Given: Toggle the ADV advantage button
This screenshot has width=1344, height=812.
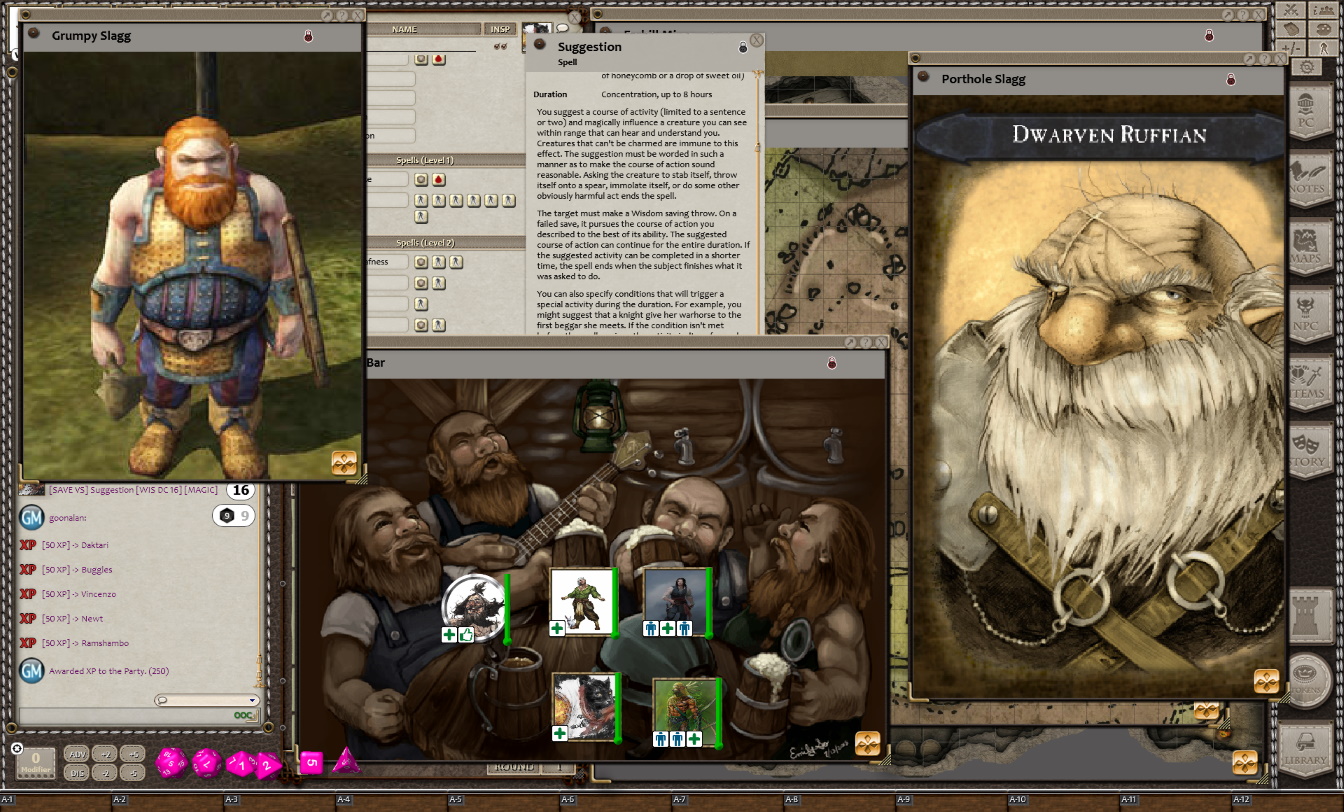Looking at the screenshot, I should tap(77, 754).
